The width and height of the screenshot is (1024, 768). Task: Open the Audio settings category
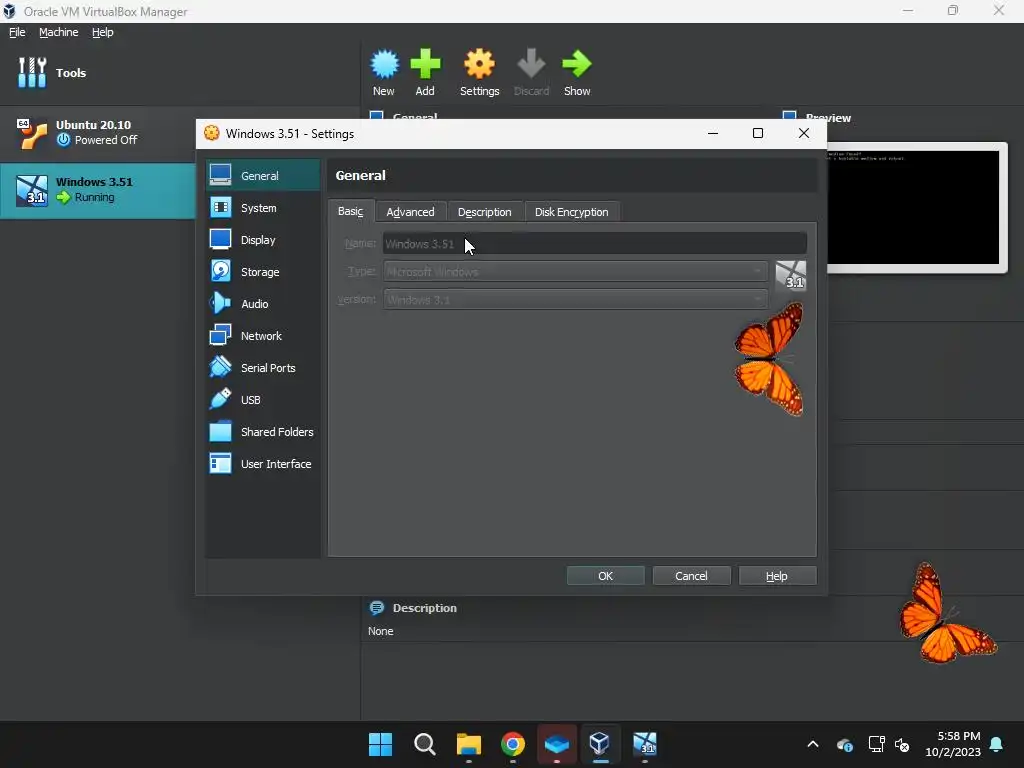pyautogui.click(x=263, y=304)
